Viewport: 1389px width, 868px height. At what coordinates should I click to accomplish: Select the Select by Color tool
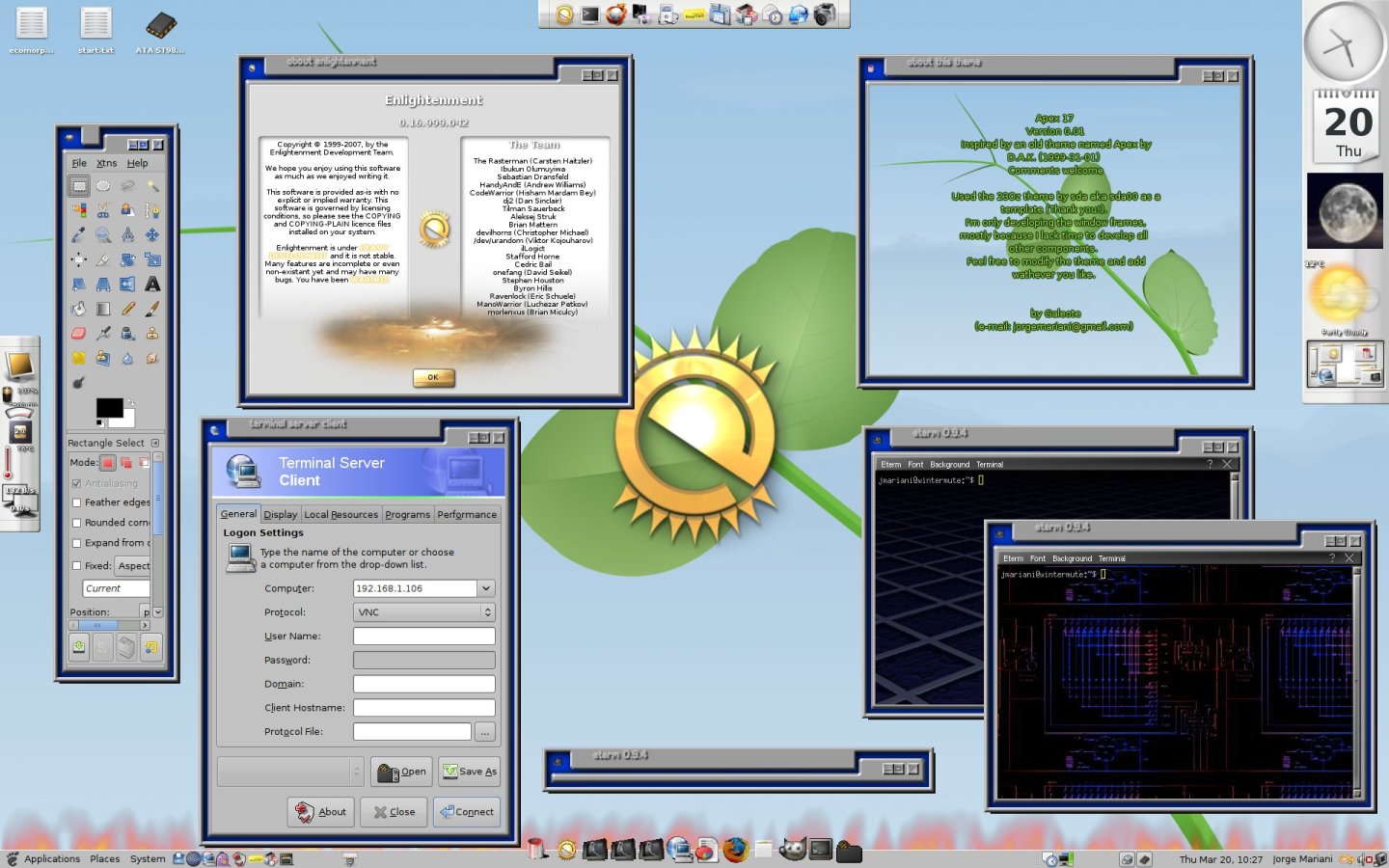pos(79,210)
